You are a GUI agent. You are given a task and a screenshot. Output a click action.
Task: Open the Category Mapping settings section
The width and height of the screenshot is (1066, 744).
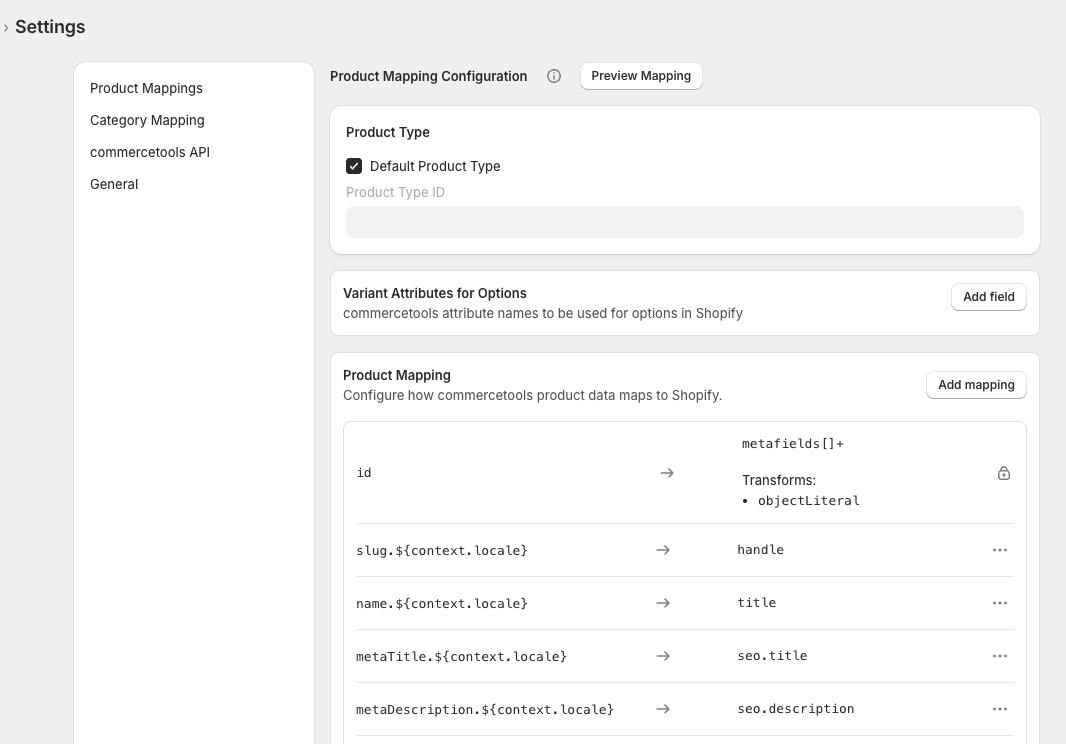tap(147, 120)
